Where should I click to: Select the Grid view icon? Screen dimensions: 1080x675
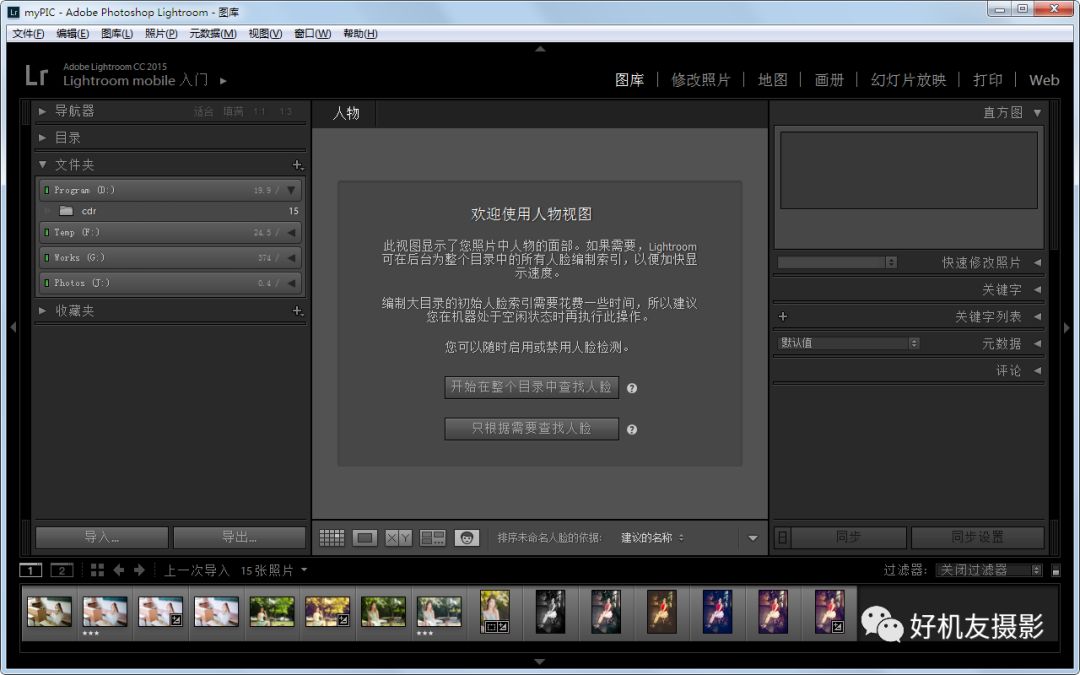tap(330, 537)
